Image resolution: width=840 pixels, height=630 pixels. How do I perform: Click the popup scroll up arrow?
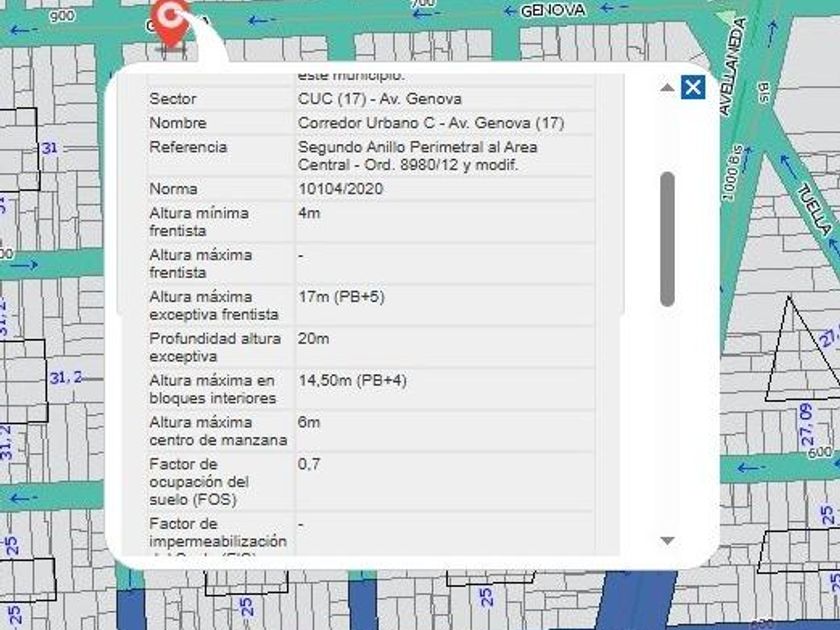(667, 88)
